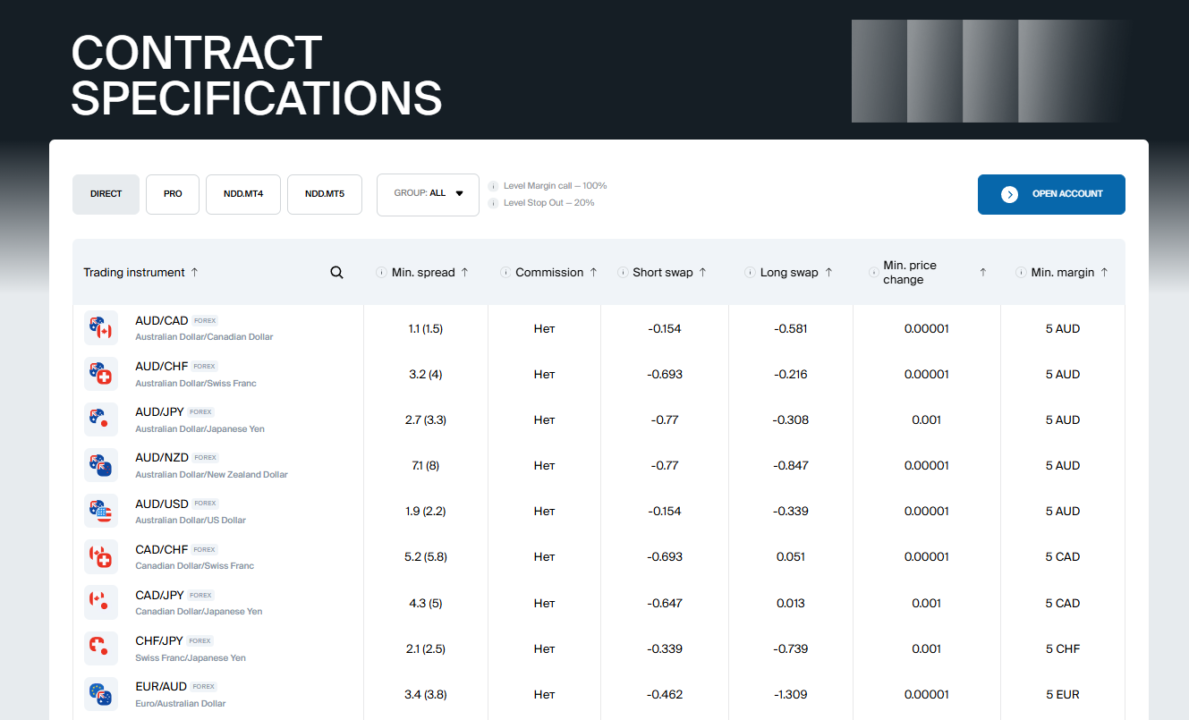Click the search magnifier icon in table header
The height and width of the screenshot is (720, 1189).
337,272
